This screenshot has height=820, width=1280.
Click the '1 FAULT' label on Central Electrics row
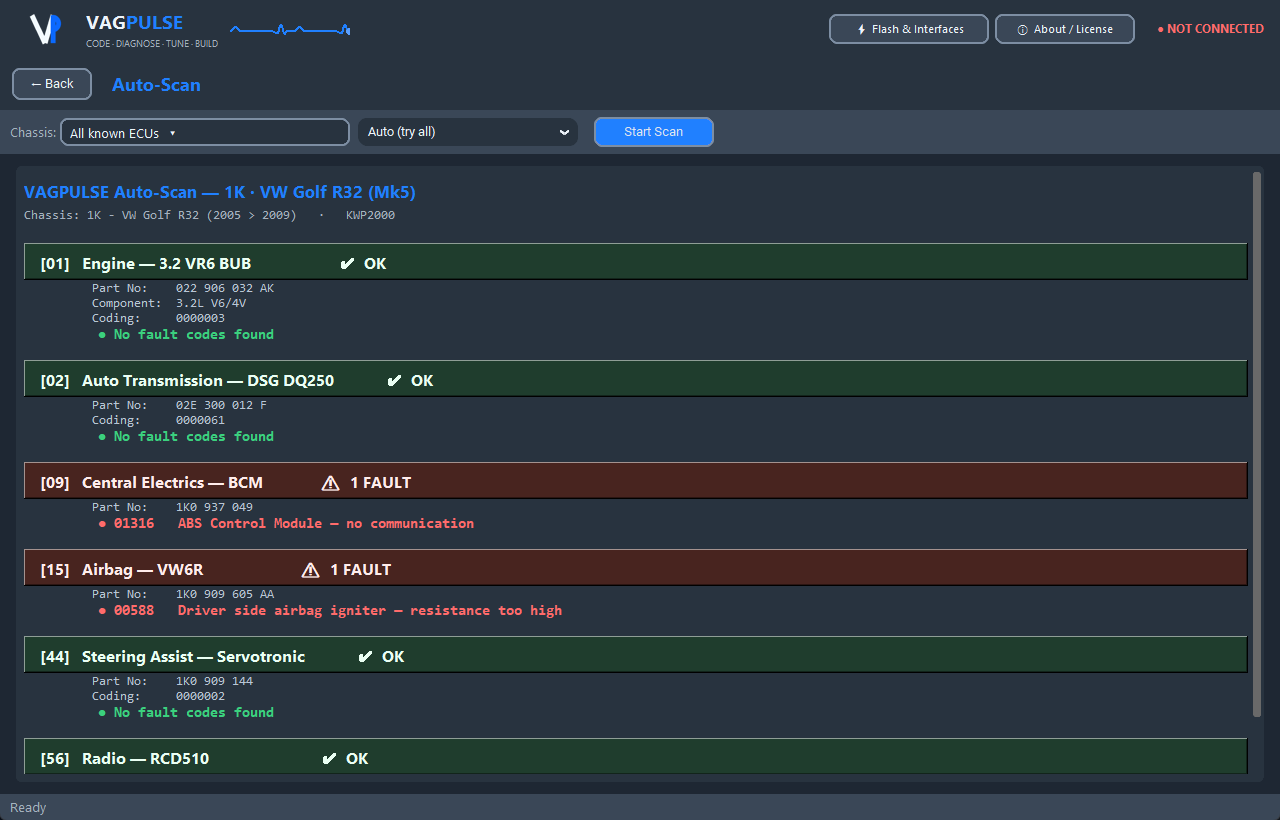point(381,483)
